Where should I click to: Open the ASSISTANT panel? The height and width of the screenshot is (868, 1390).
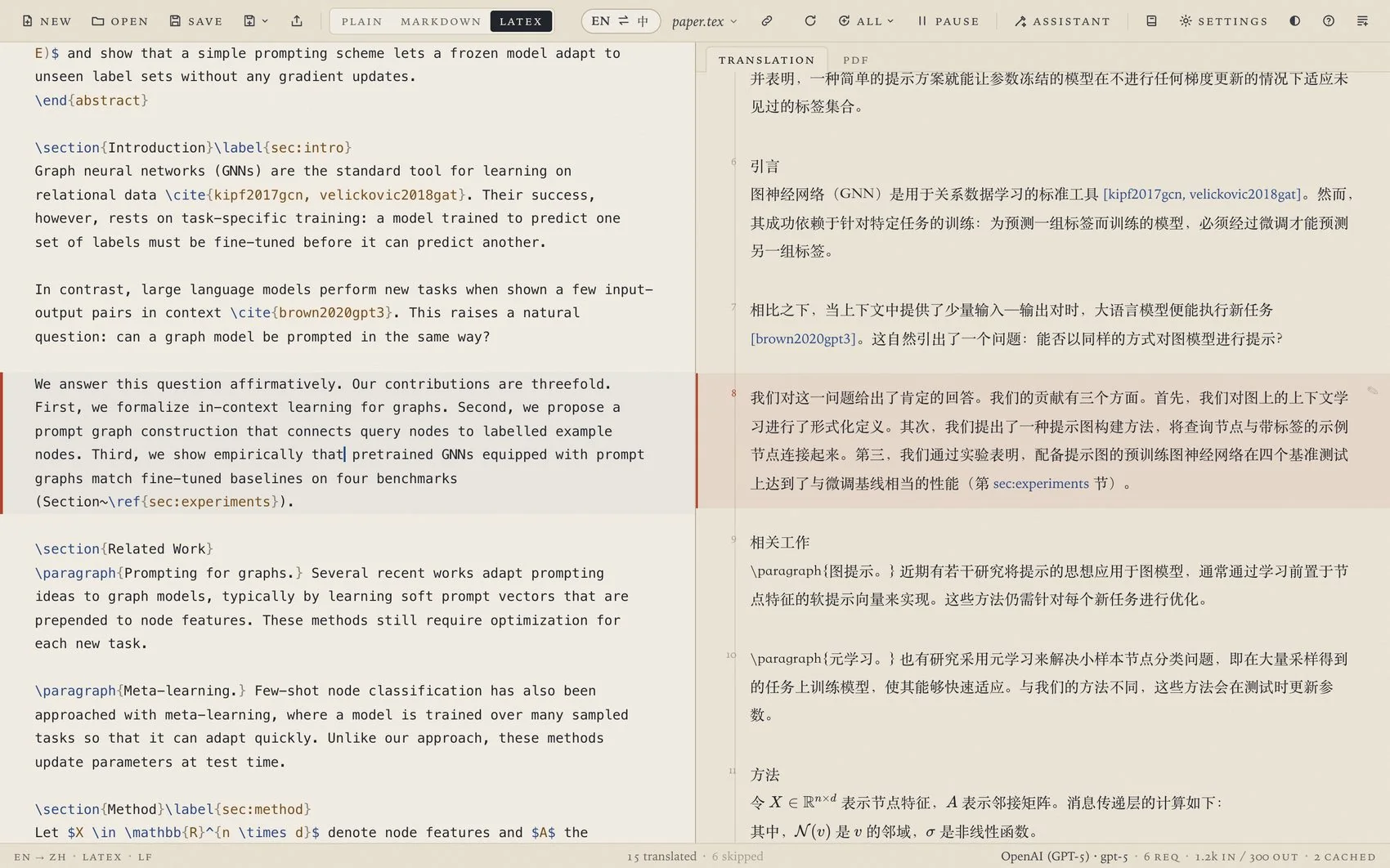coord(1062,21)
